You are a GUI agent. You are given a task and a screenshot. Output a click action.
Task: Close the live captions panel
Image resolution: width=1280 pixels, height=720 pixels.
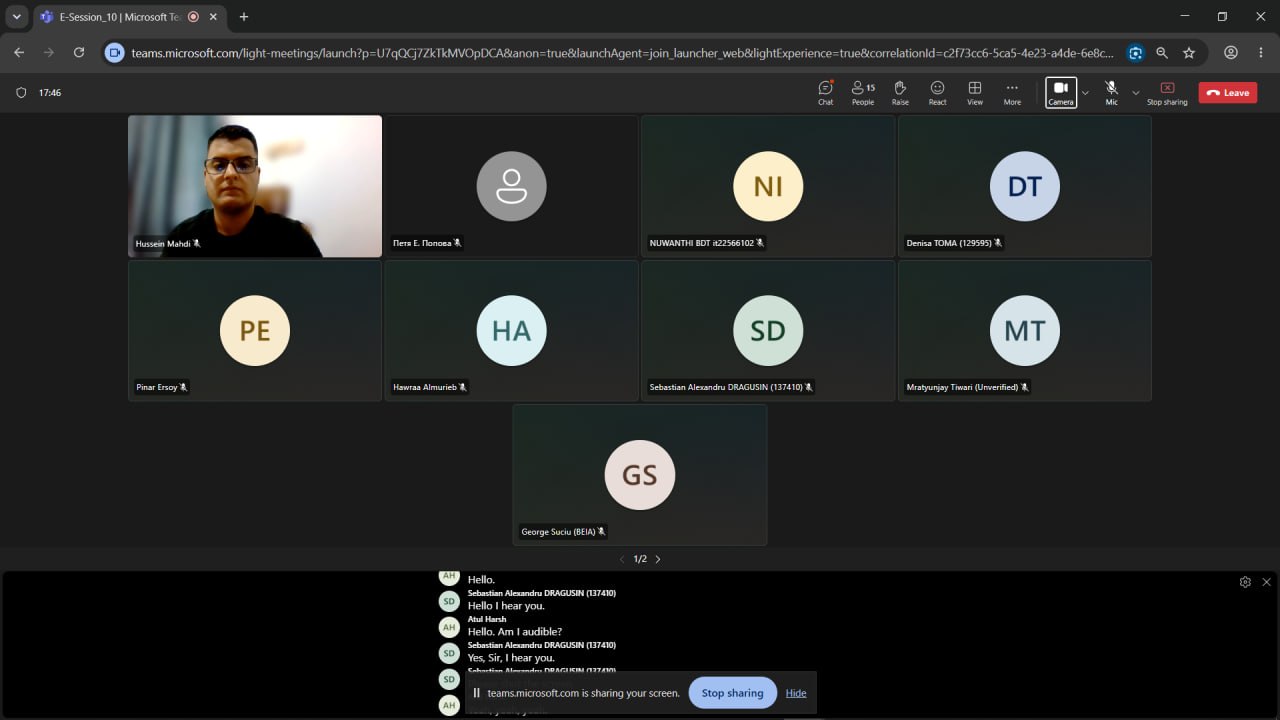[x=1266, y=582]
